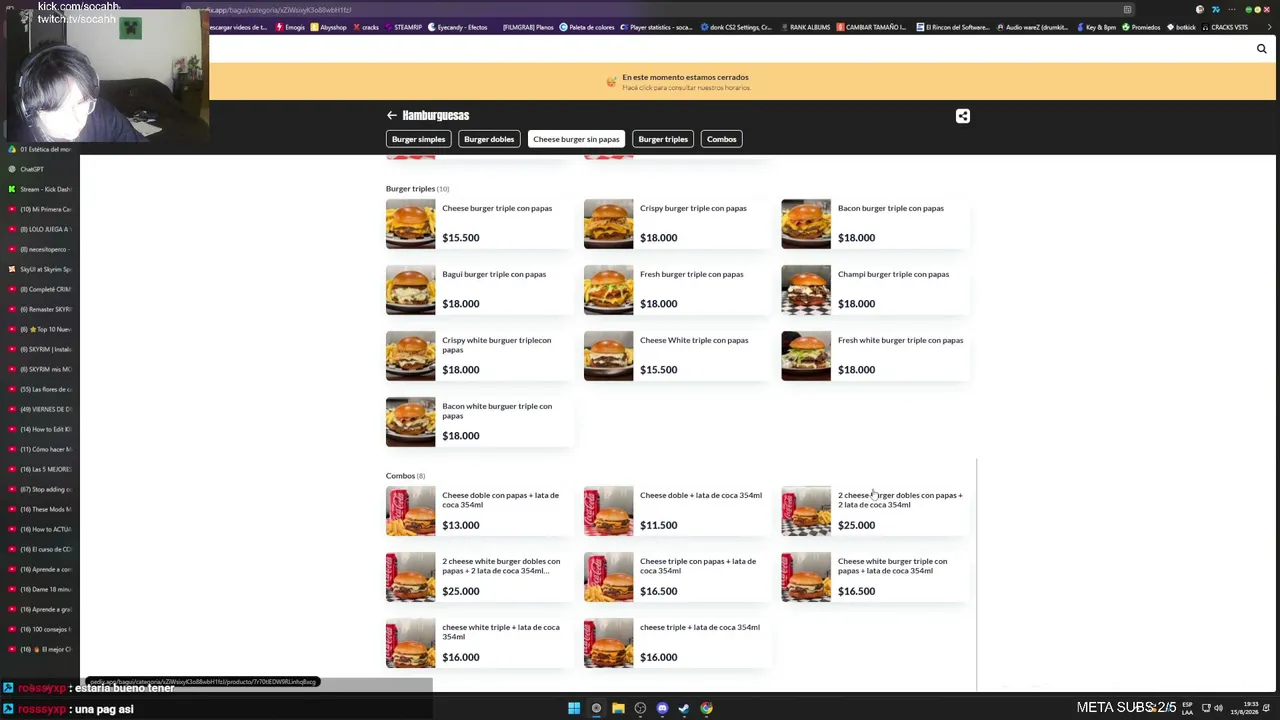Open Champi burger triple con papas item
The width and height of the screenshot is (1280, 720).
coord(875,289)
